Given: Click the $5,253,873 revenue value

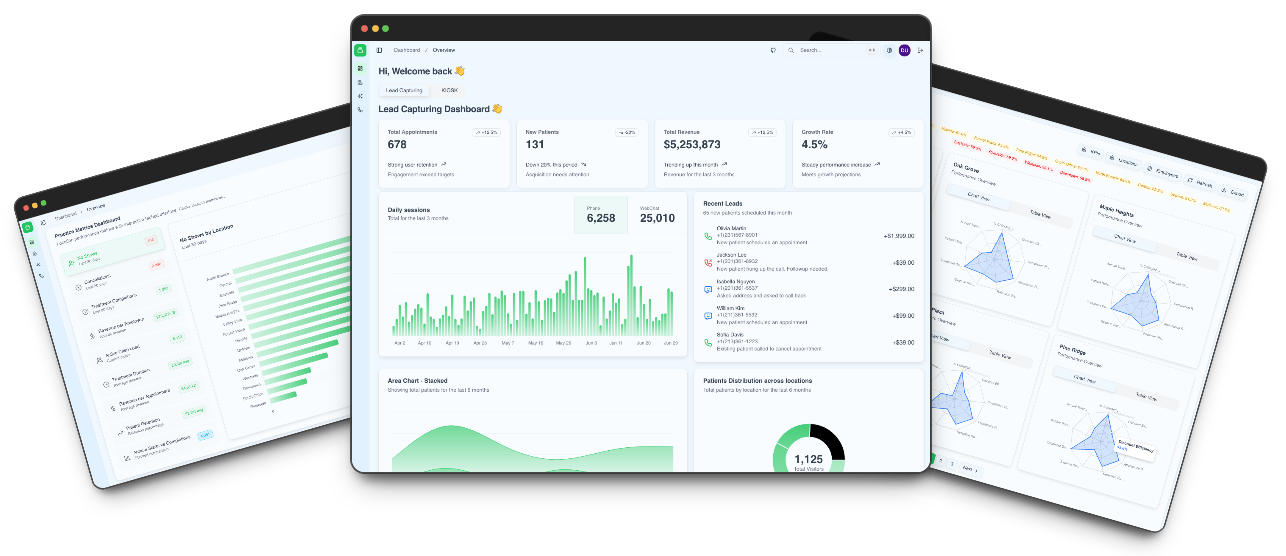Looking at the screenshot, I should click(692, 144).
